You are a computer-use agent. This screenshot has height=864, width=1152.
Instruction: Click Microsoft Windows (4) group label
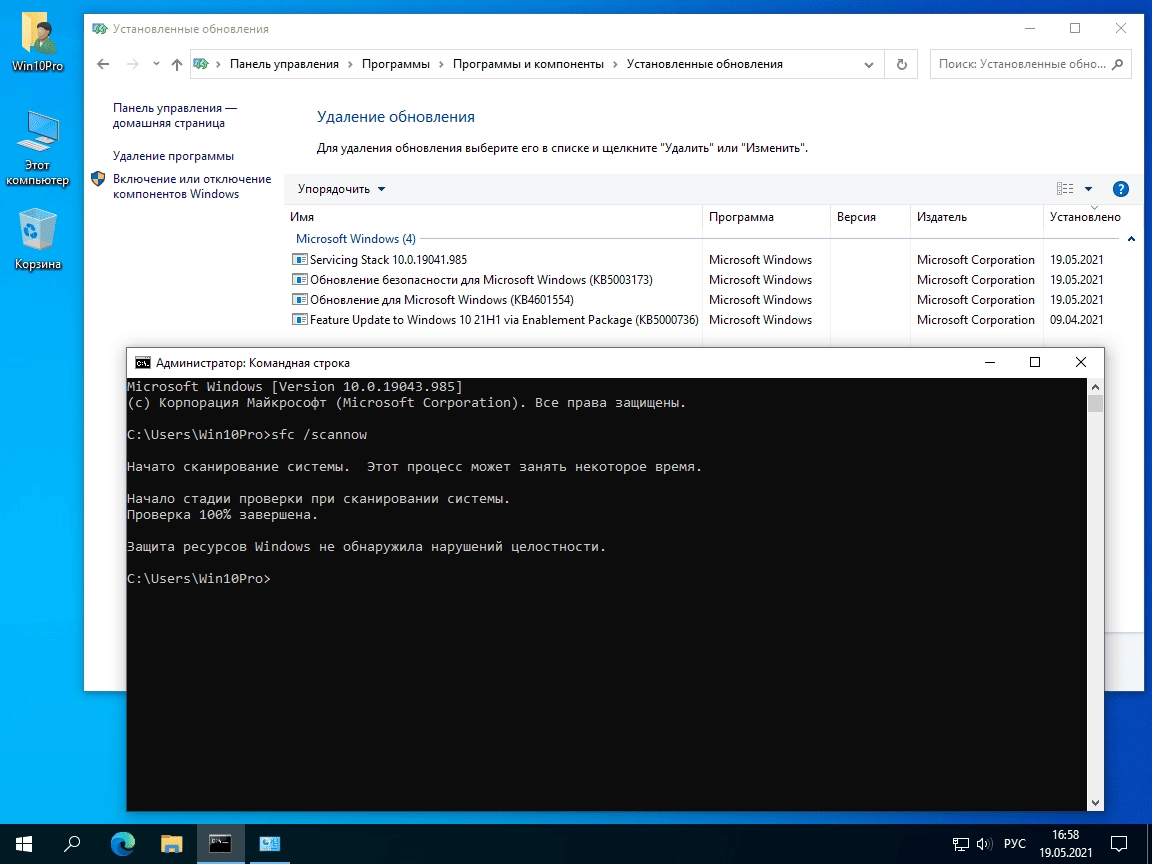tap(356, 239)
